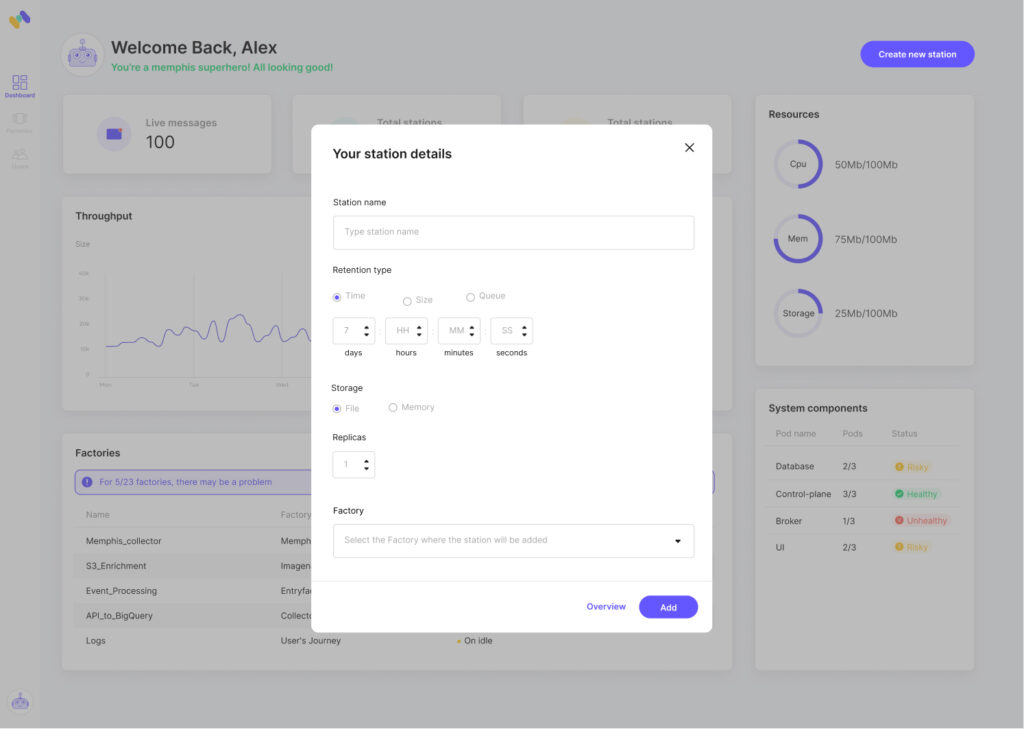The width and height of the screenshot is (1024, 729).
Task: Click the Unhealthy status icon for Broker
Action: point(899,521)
